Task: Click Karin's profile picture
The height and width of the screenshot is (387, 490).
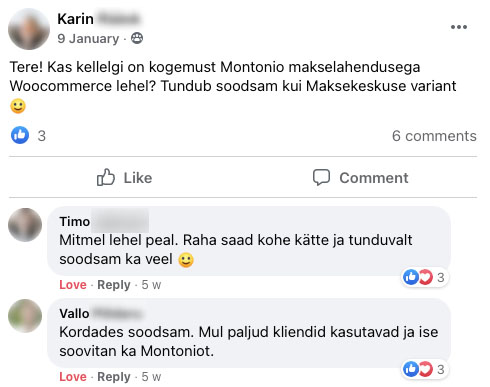Action: 29,29
